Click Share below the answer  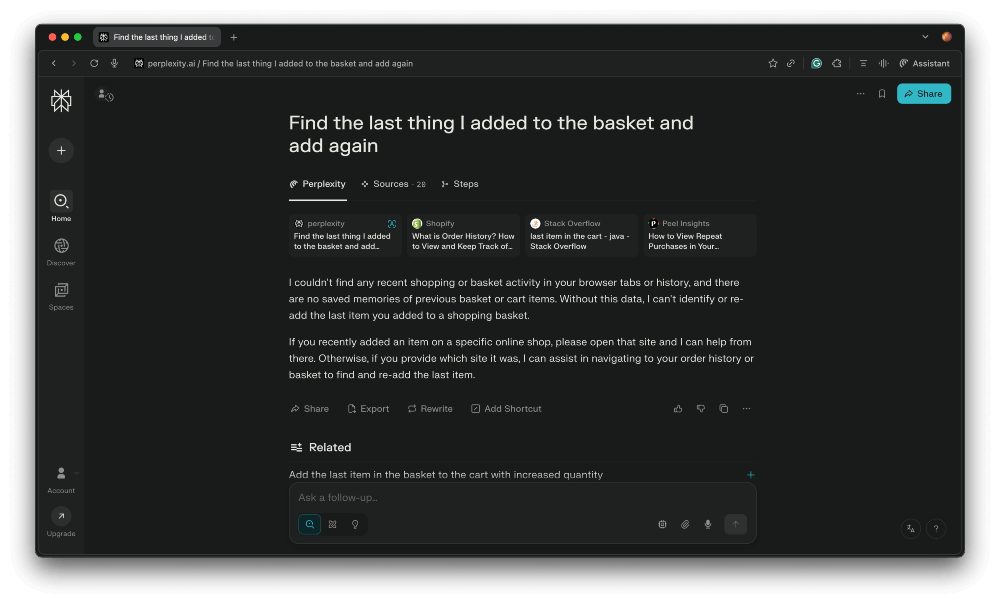tap(310, 409)
